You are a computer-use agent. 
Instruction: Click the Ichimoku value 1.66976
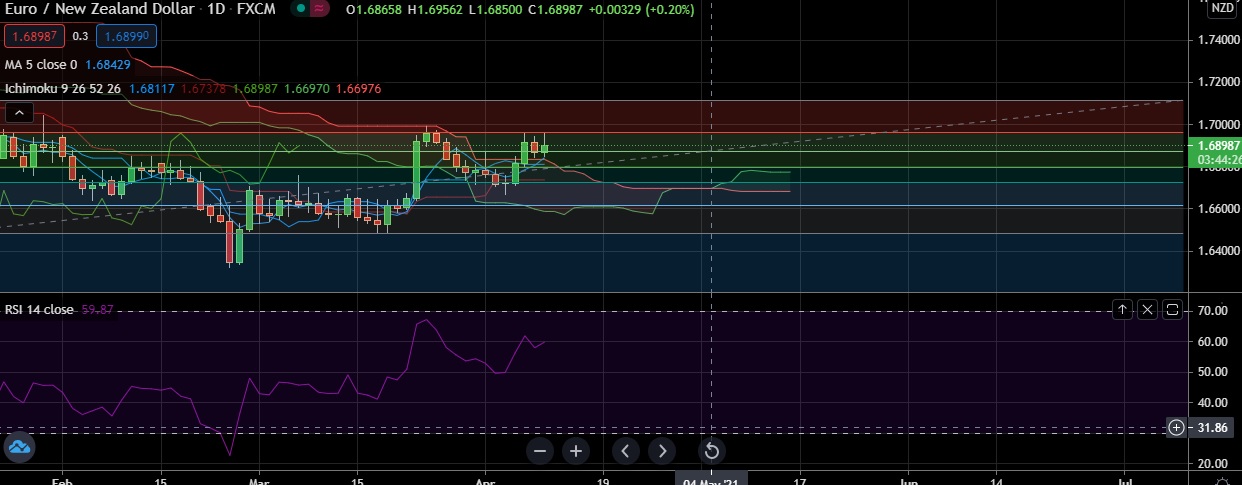click(x=360, y=89)
